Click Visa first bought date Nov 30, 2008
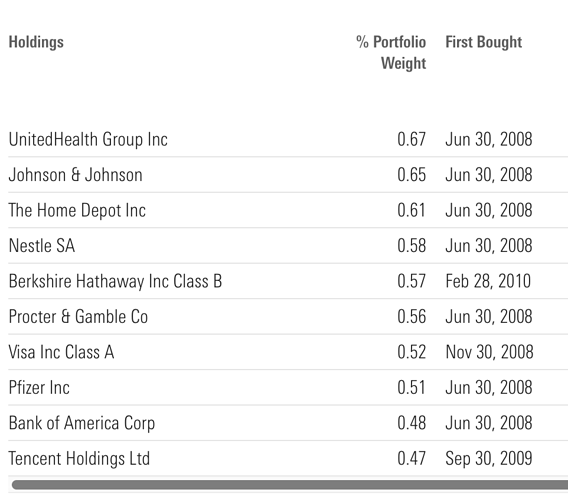This screenshot has height=499, width=568. tap(489, 352)
